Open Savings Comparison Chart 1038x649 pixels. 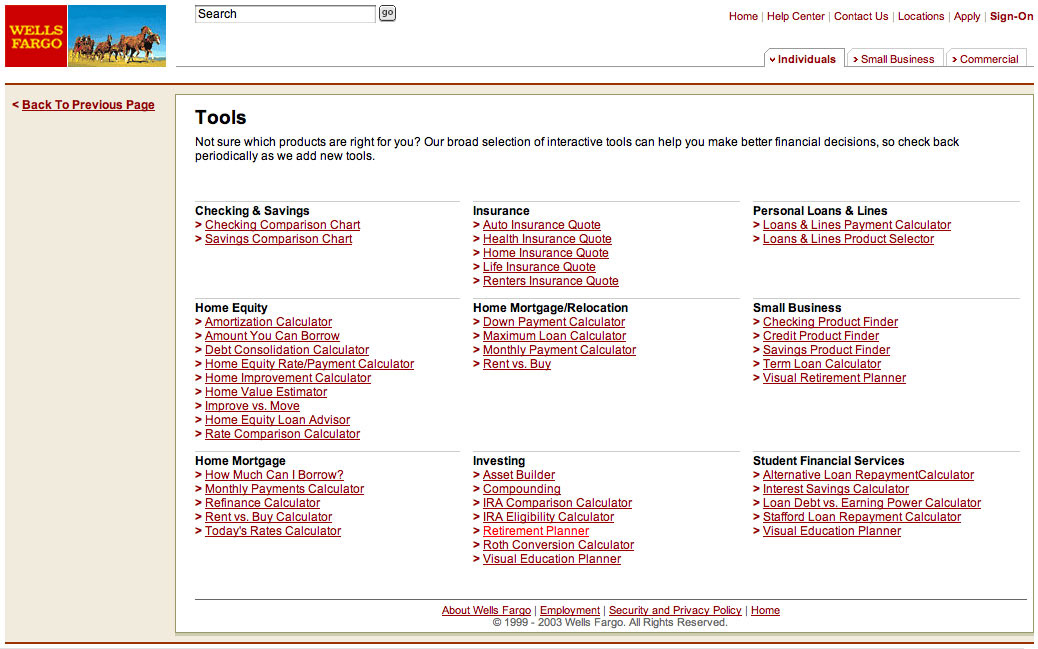278,239
